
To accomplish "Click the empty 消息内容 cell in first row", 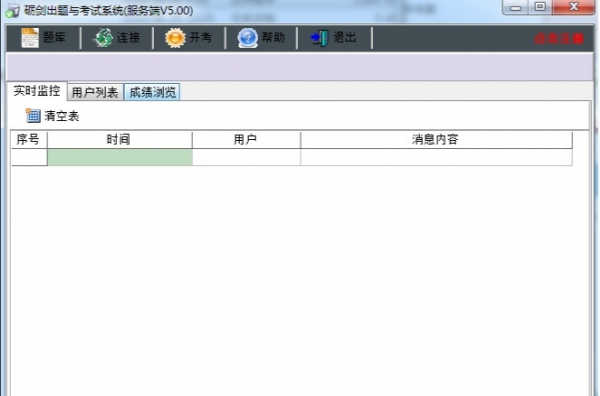I will 437,157.
